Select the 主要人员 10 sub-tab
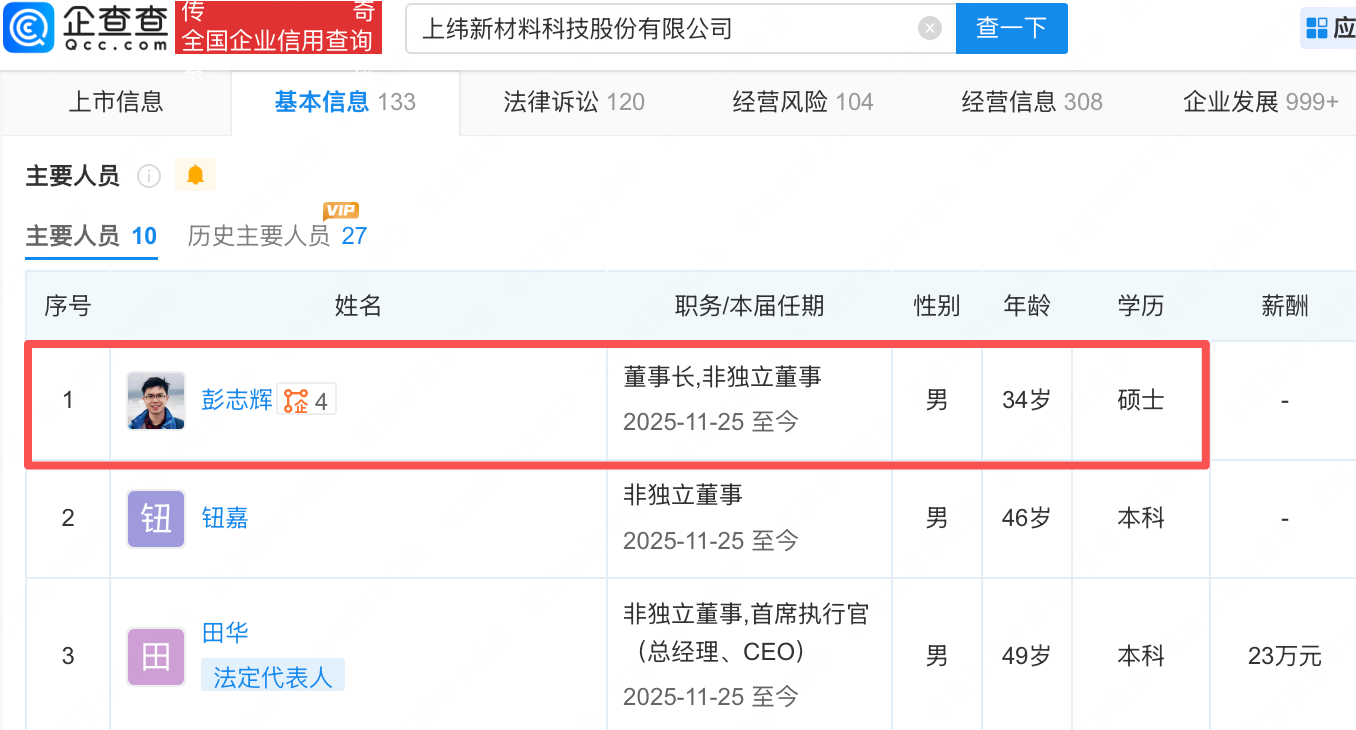This screenshot has width=1356, height=730. [92, 236]
